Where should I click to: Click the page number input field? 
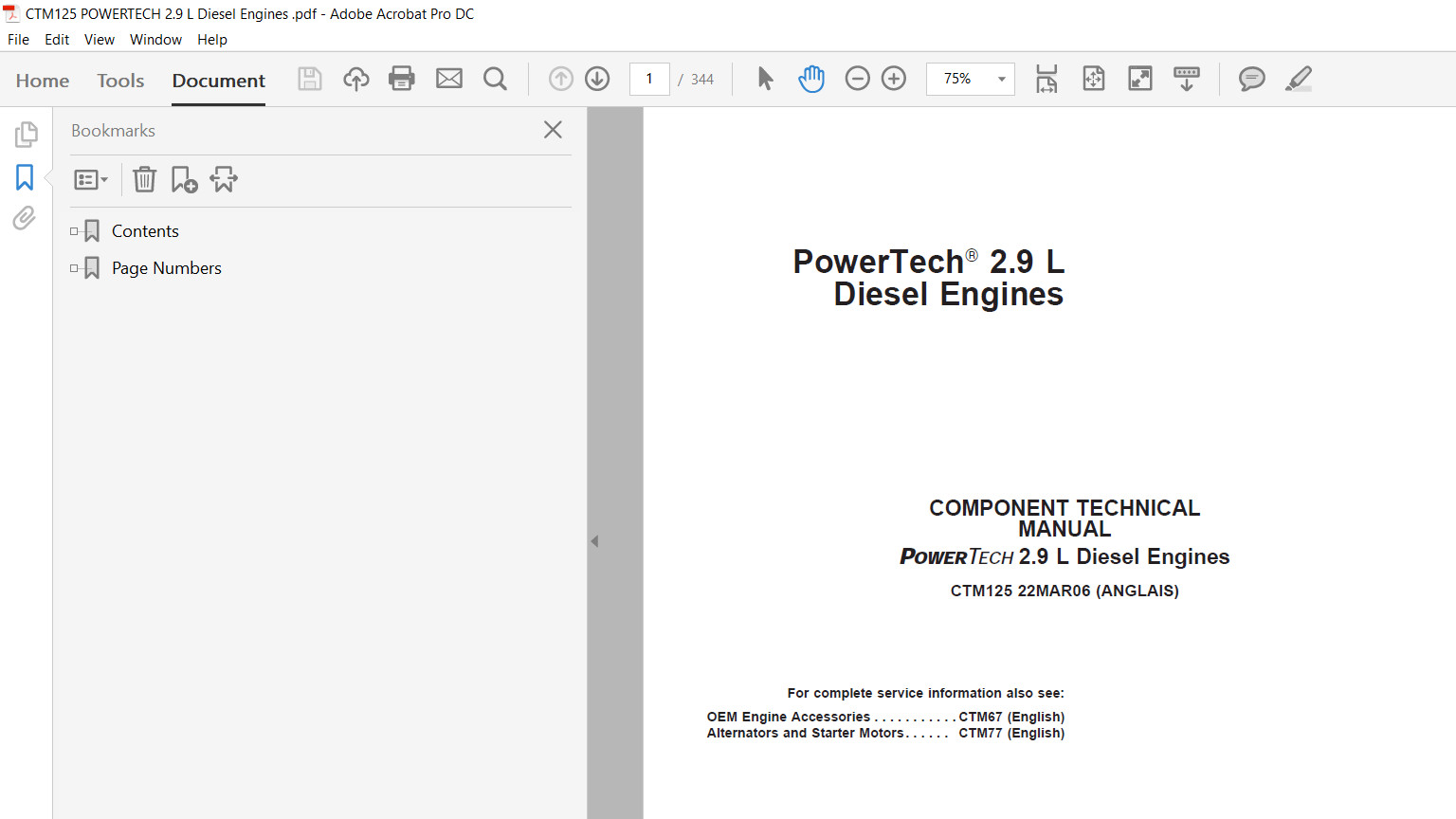click(649, 79)
